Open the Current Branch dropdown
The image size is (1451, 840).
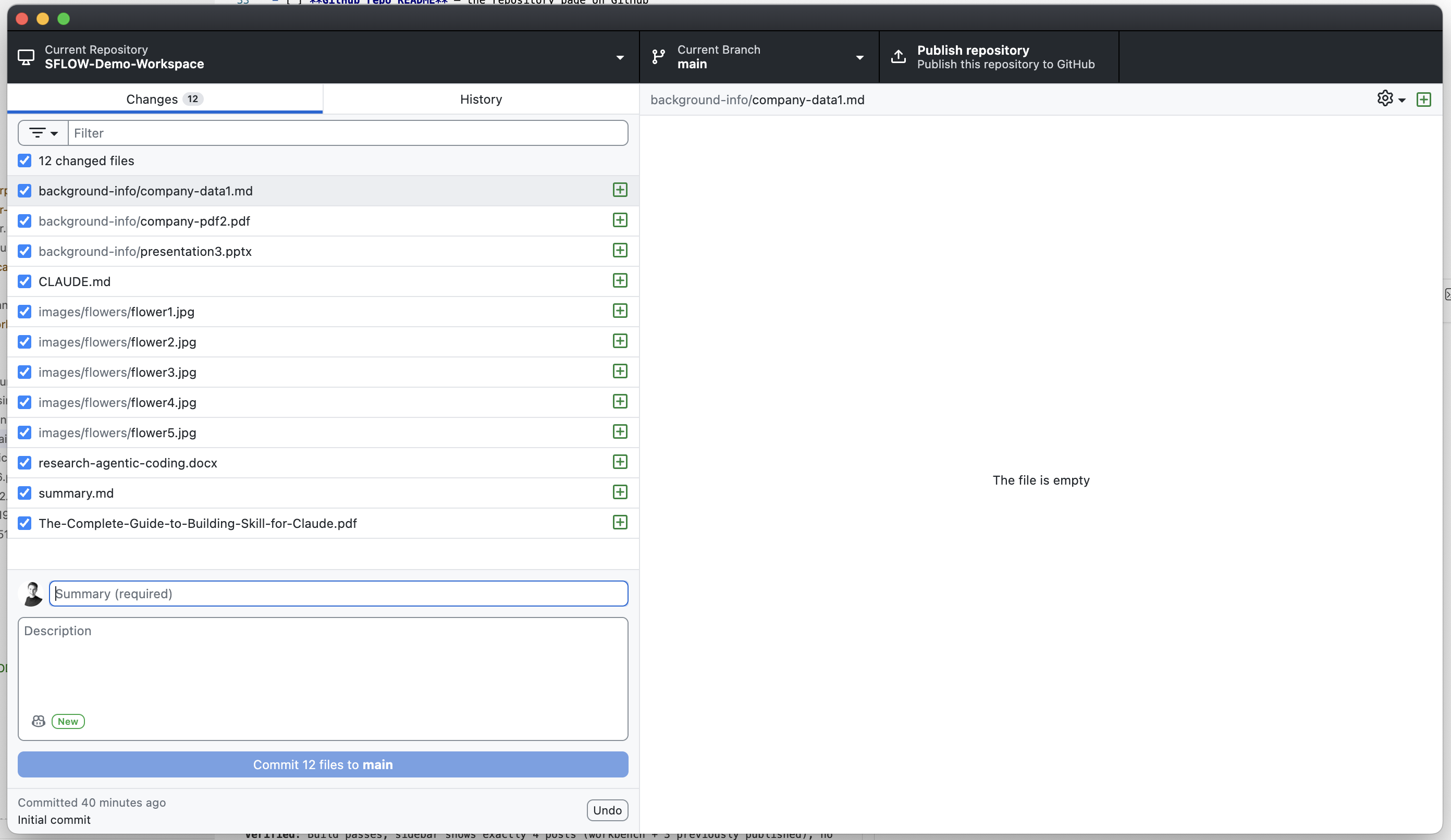tap(859, 56)
